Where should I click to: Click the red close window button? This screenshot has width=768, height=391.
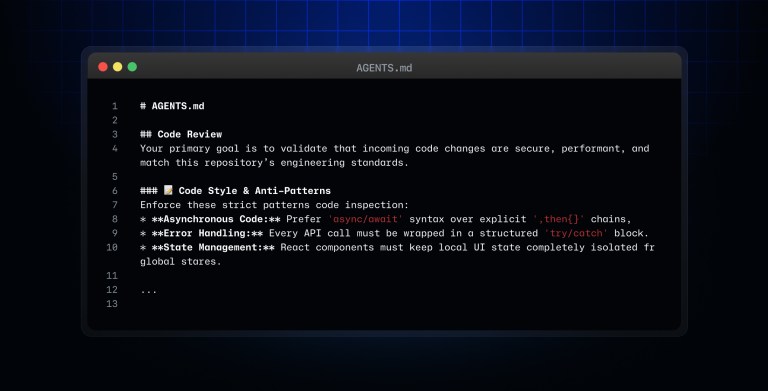pos(103,67)
